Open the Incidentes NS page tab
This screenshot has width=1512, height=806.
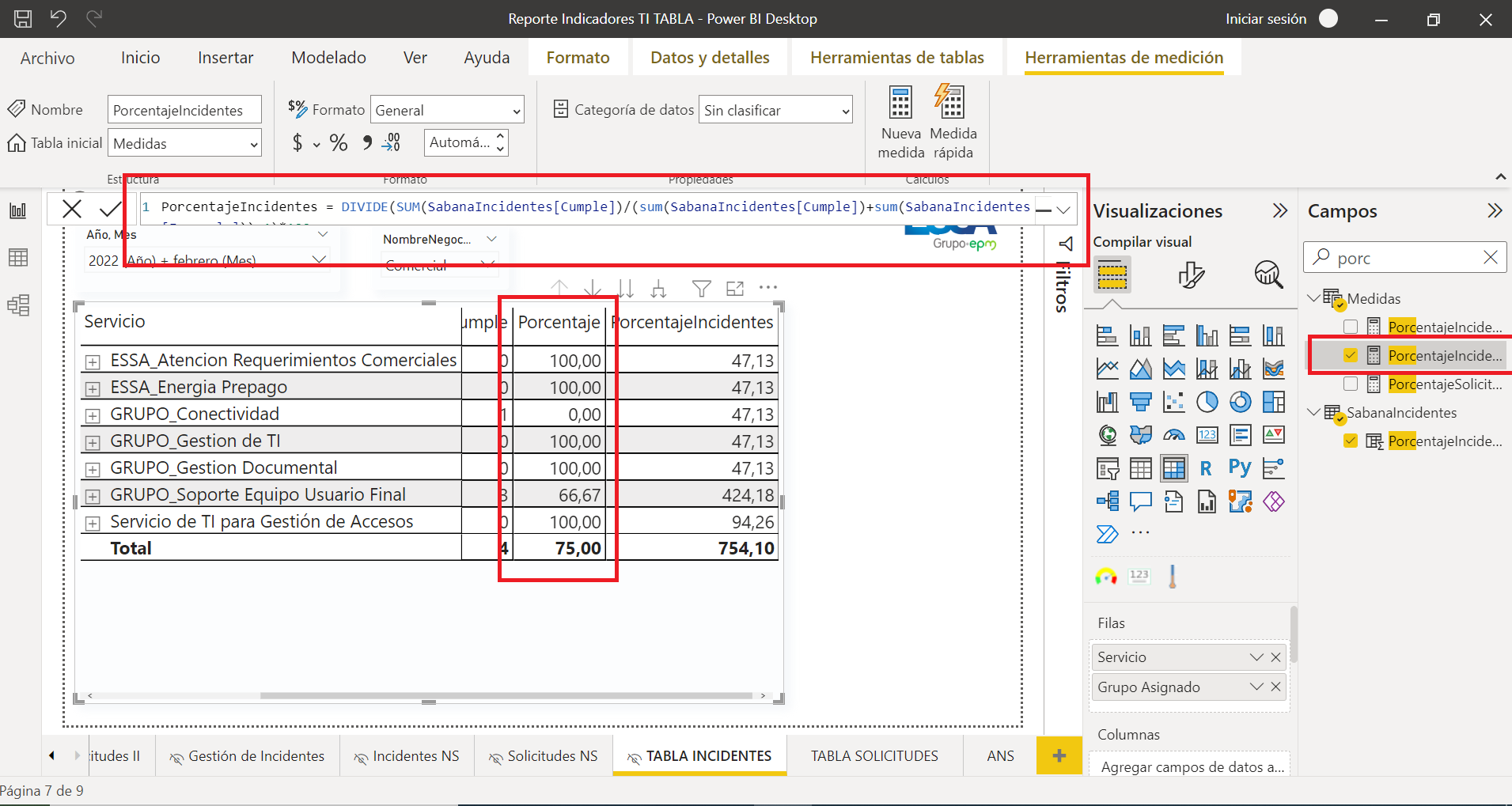click(407, 756)
